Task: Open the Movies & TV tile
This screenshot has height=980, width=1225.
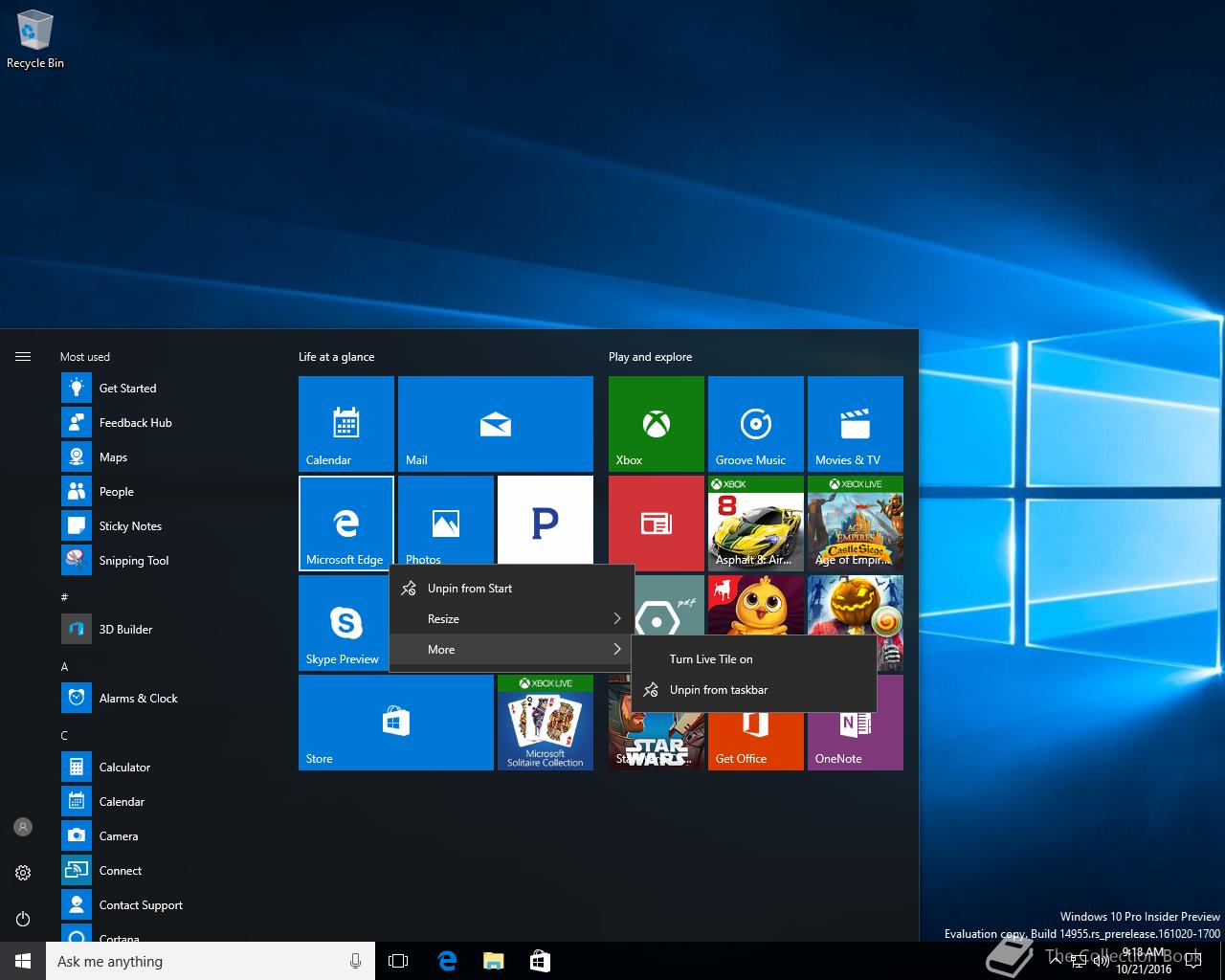Action: coord(856,423)
